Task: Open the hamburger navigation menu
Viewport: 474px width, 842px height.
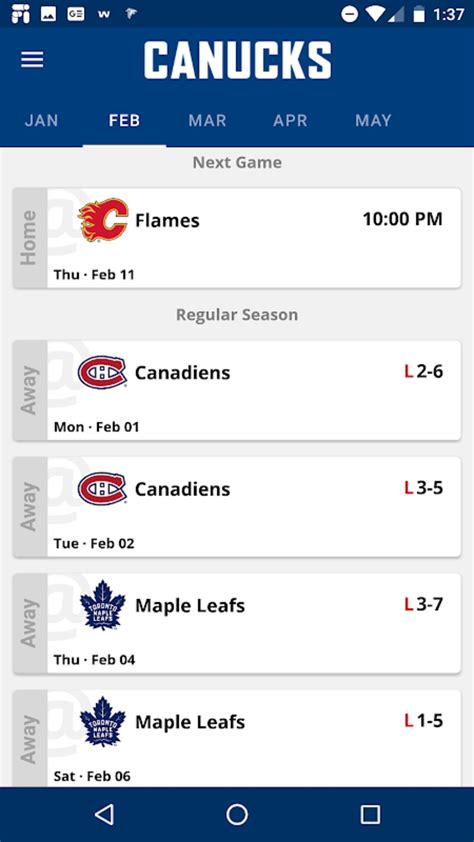Action: 32,60
